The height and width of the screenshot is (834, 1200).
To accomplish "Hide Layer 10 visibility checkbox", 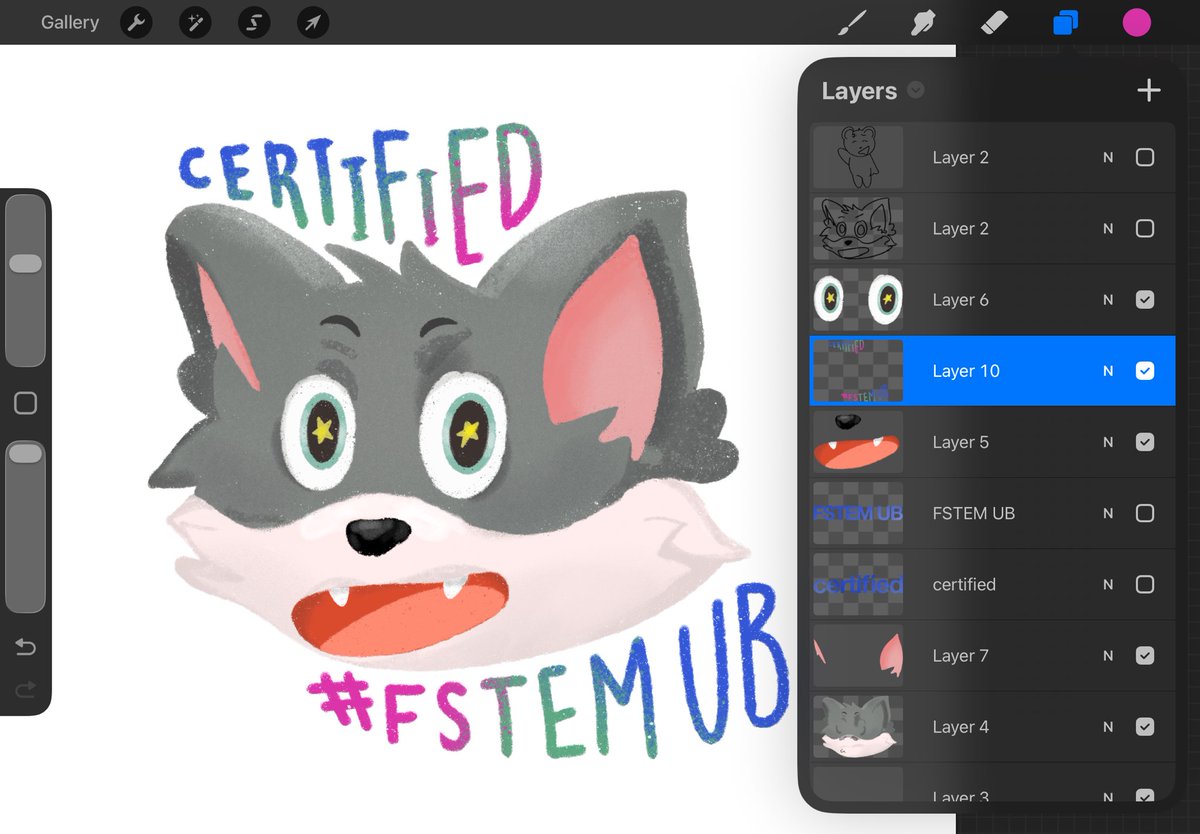I will tap(1145, 371).
